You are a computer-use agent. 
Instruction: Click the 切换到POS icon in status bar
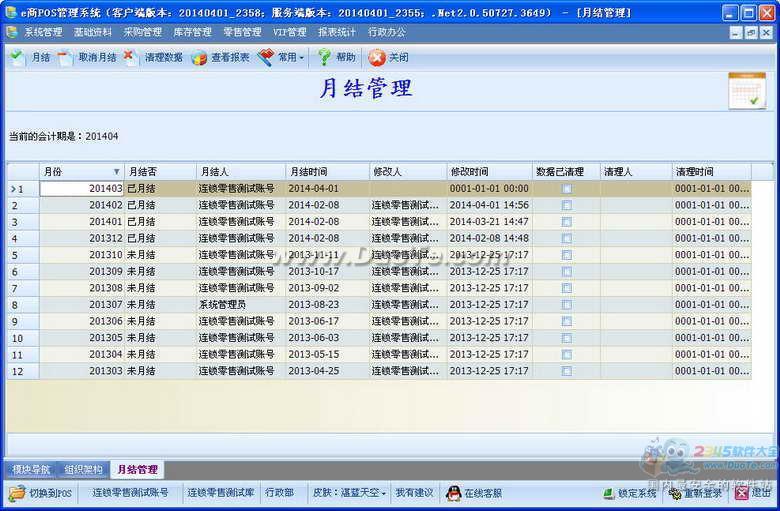pyautogui.click(x=17, y=493)
